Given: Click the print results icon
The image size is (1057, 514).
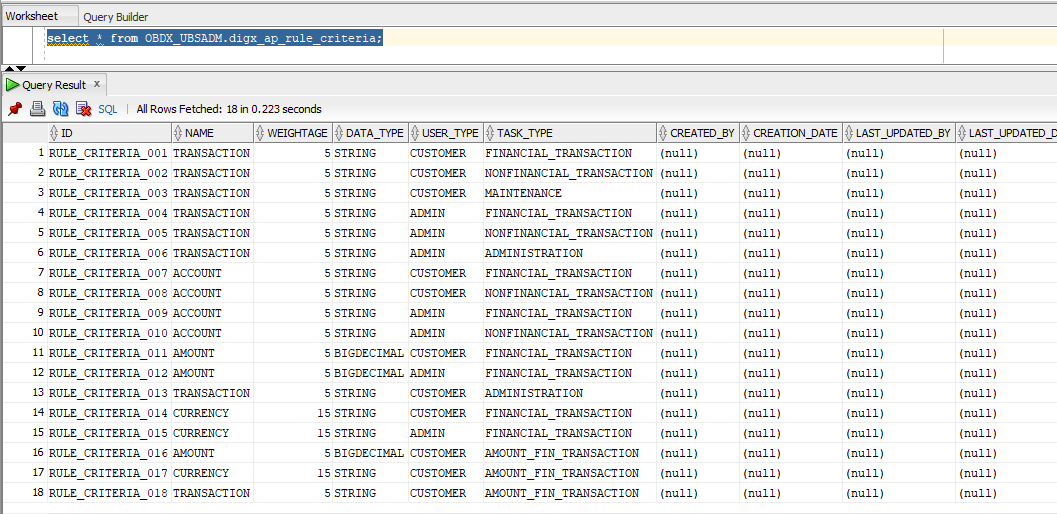Looking at the screenshot, I should 38,109.
